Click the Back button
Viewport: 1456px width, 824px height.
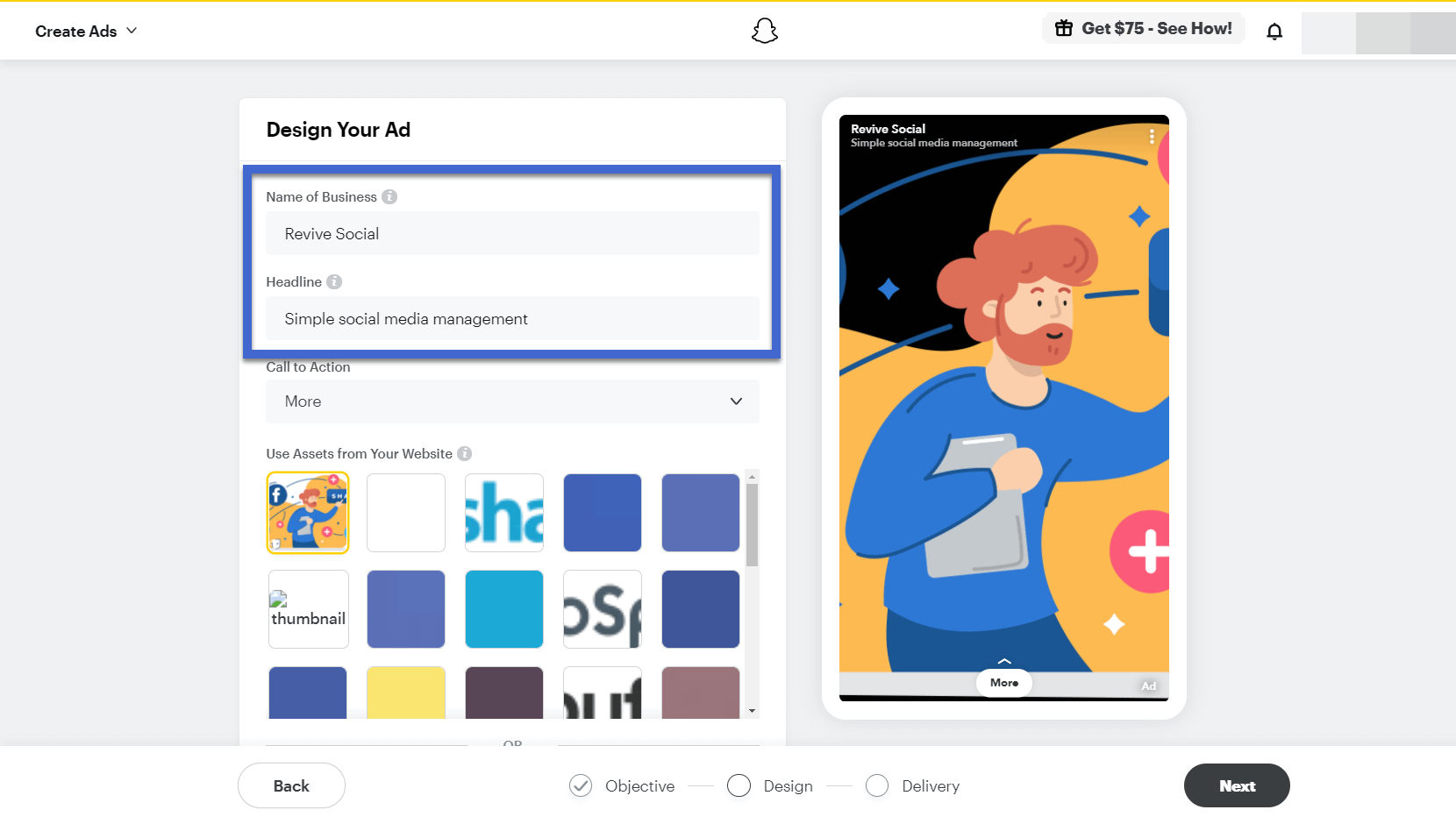pos(291,785)
